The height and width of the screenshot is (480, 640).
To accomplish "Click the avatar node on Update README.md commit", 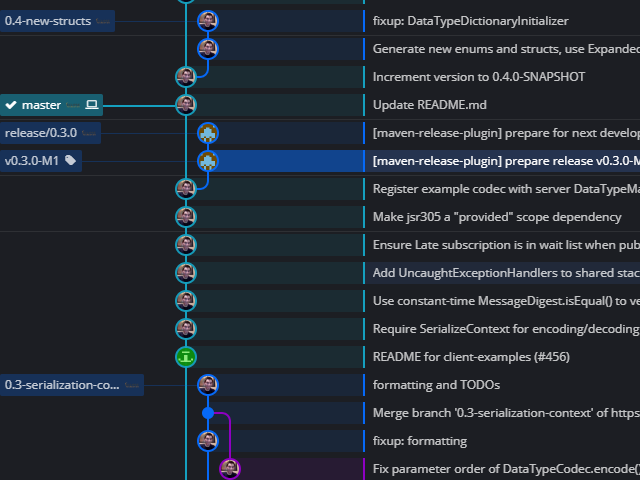I will pyautogui.click(x=186, y=105).
